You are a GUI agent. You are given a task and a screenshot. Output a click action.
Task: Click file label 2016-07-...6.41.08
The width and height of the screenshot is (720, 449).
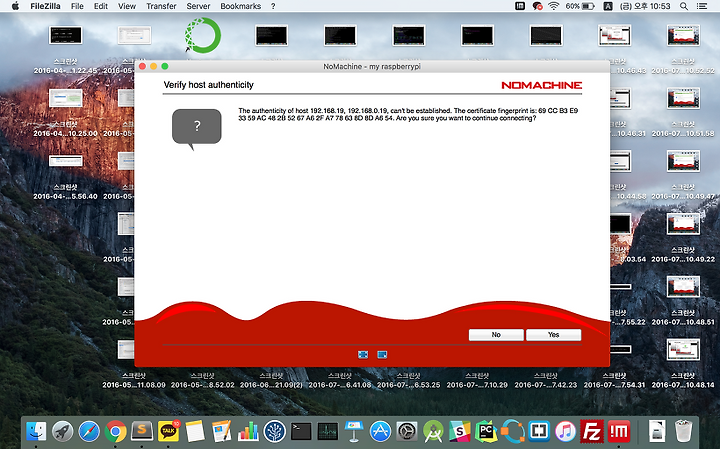340,385
